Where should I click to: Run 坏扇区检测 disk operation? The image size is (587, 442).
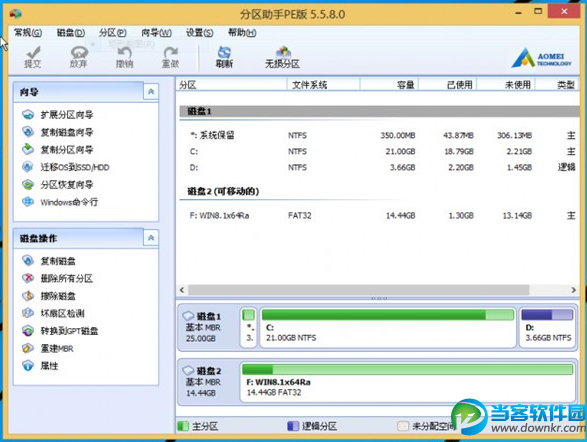tap(63, 313)
